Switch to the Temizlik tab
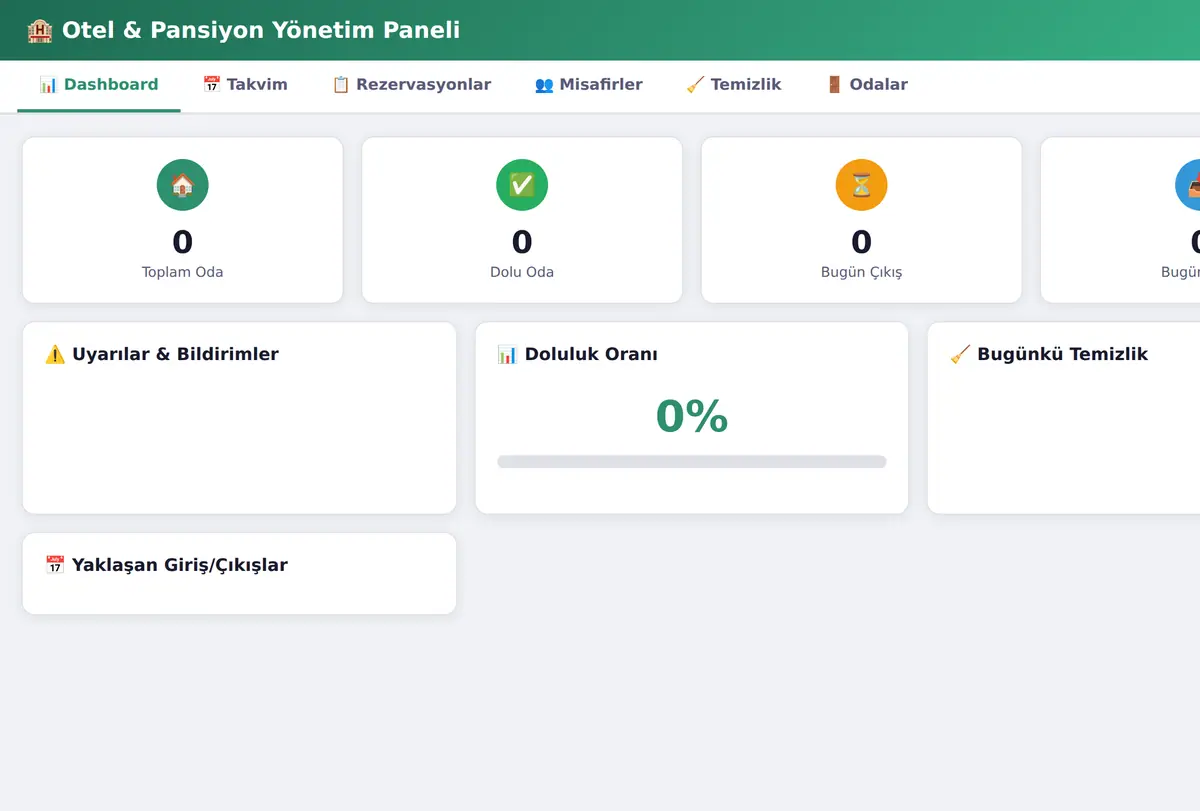The image size is (1200, 811). [x=734, y=85]
